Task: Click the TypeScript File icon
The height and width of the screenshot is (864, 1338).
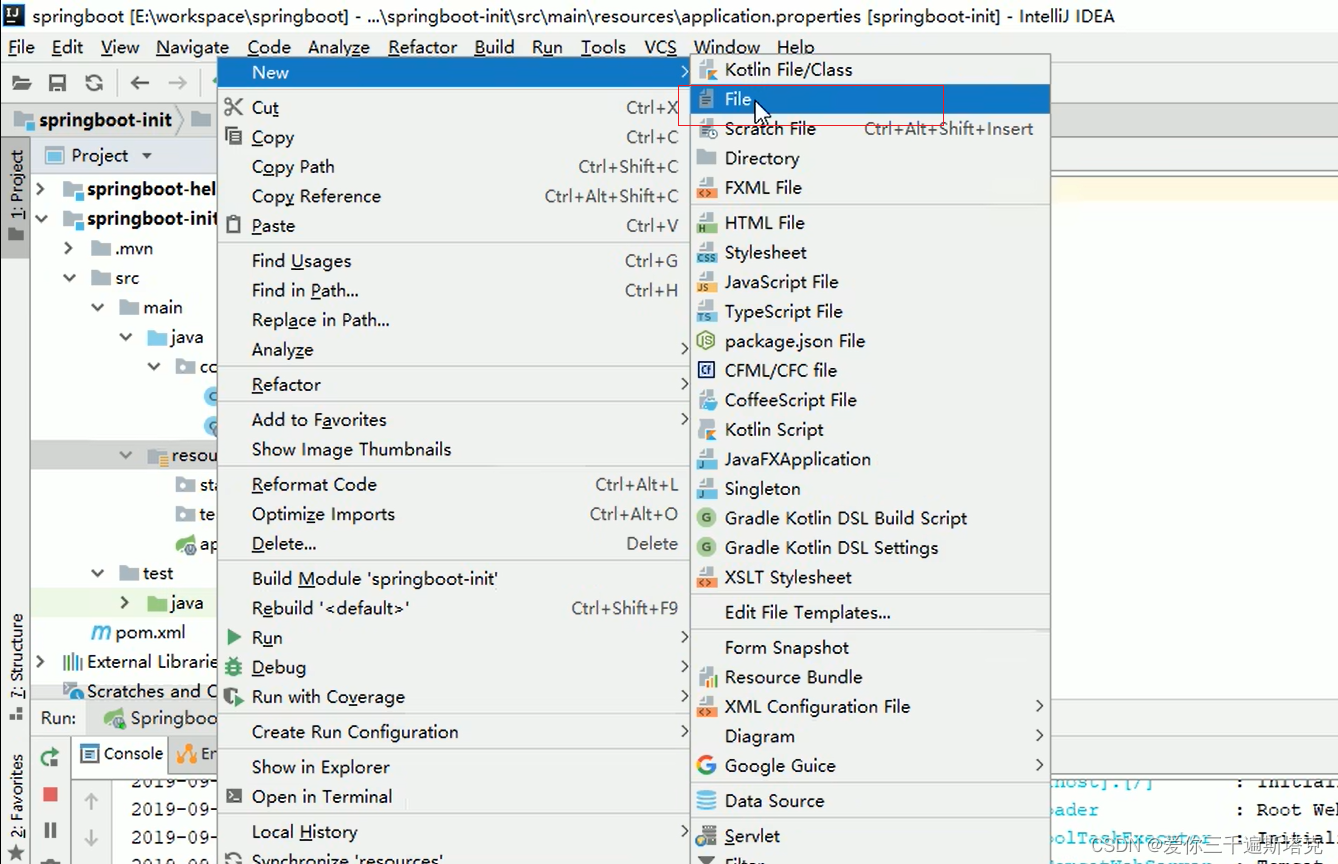Action: click(x=707, y=312)
